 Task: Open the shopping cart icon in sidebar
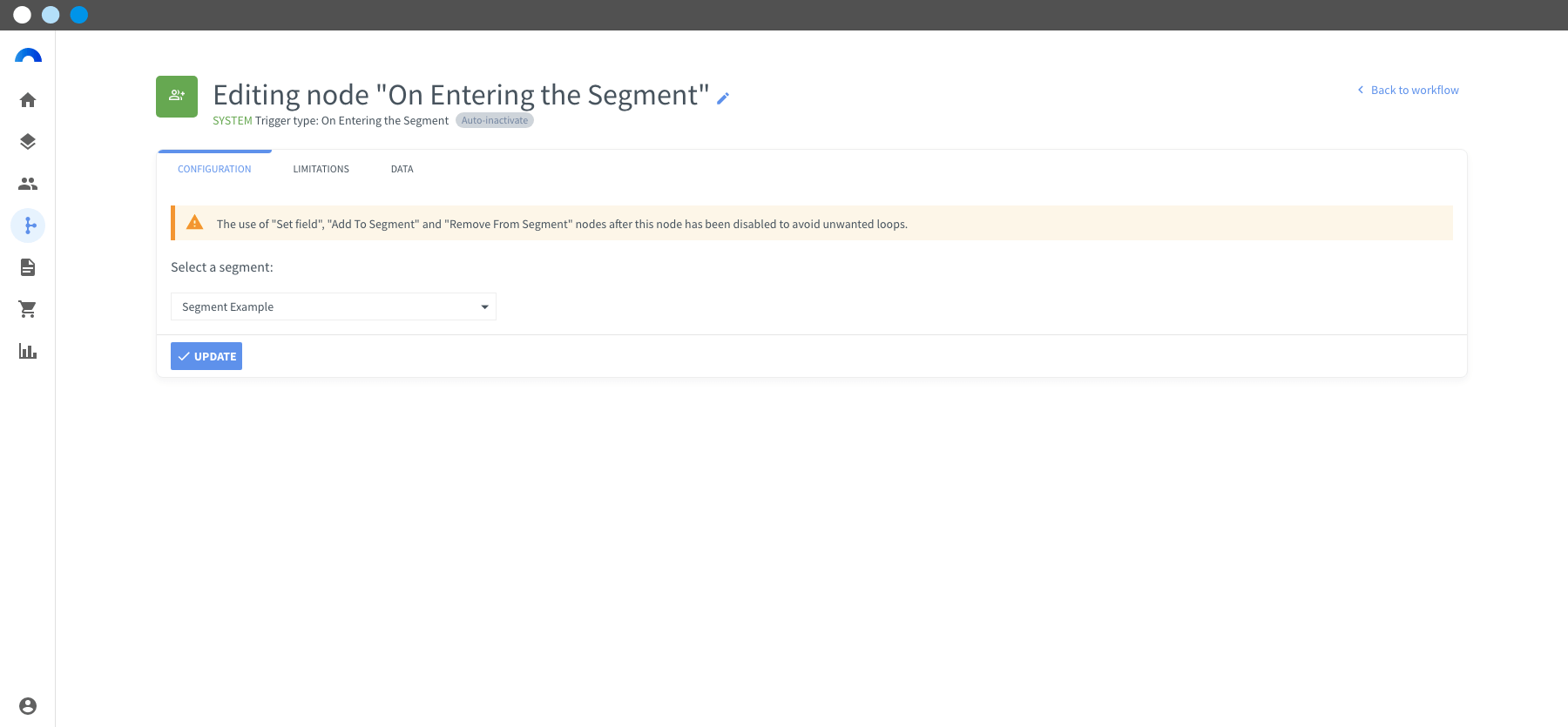(28, 309)
